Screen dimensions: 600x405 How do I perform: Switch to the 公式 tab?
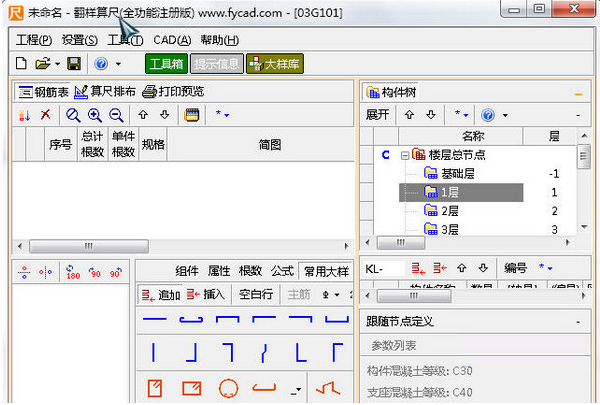click(282, 271)
